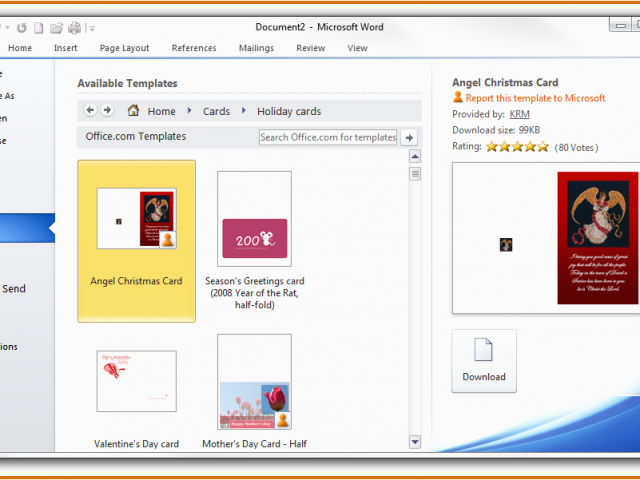The image size is (640, 480).
Task: Click the Quick Print icon in Quick Access toolbar
Action: pos(74,28)
